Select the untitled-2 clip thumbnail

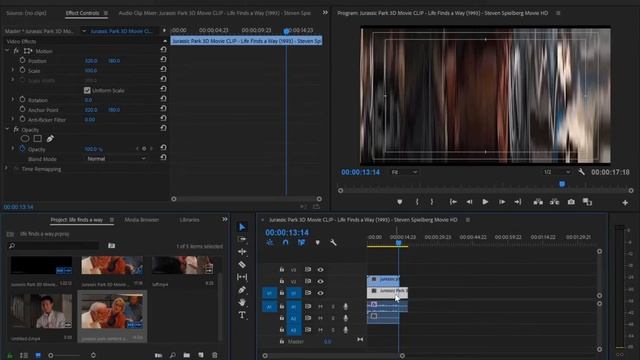pos(41,312)
